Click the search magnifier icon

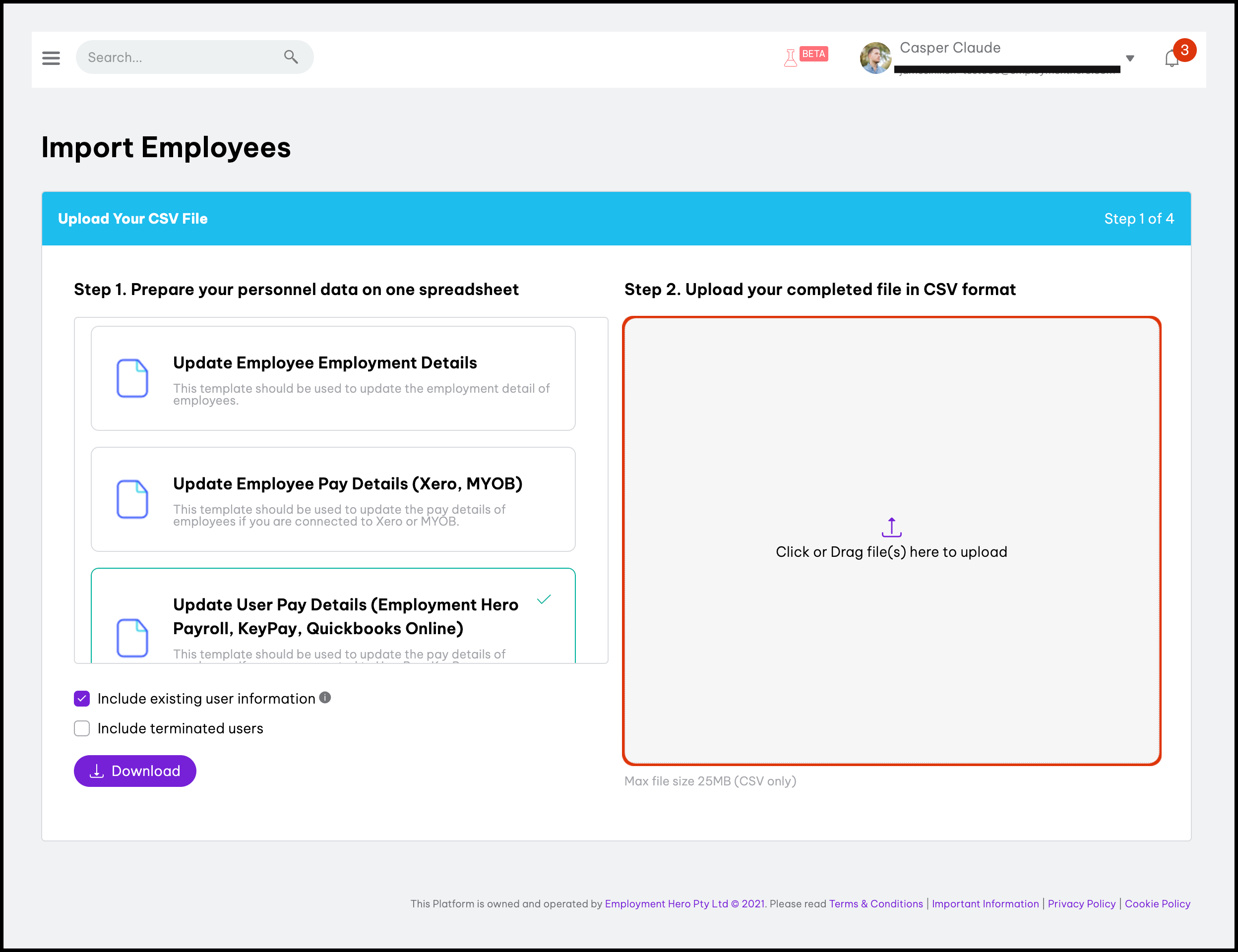click(291, 57)
